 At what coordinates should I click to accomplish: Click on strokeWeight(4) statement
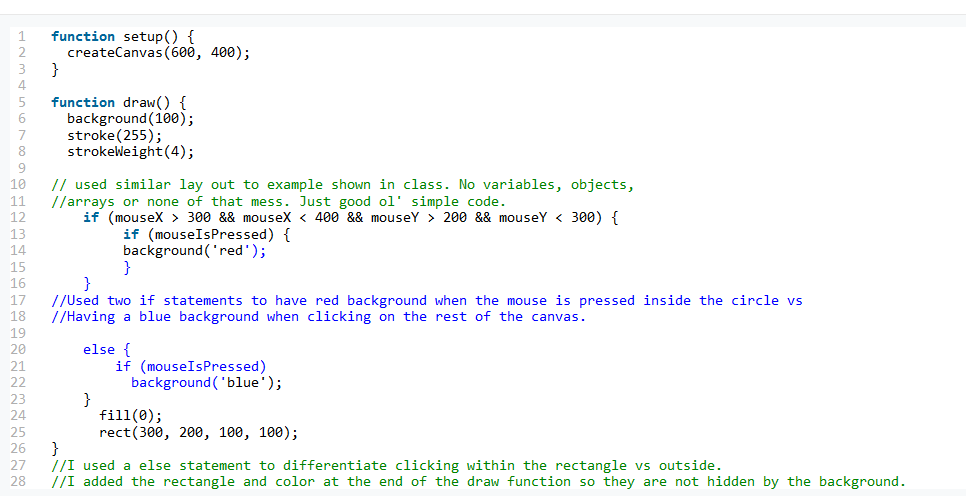tap(130, 152)
